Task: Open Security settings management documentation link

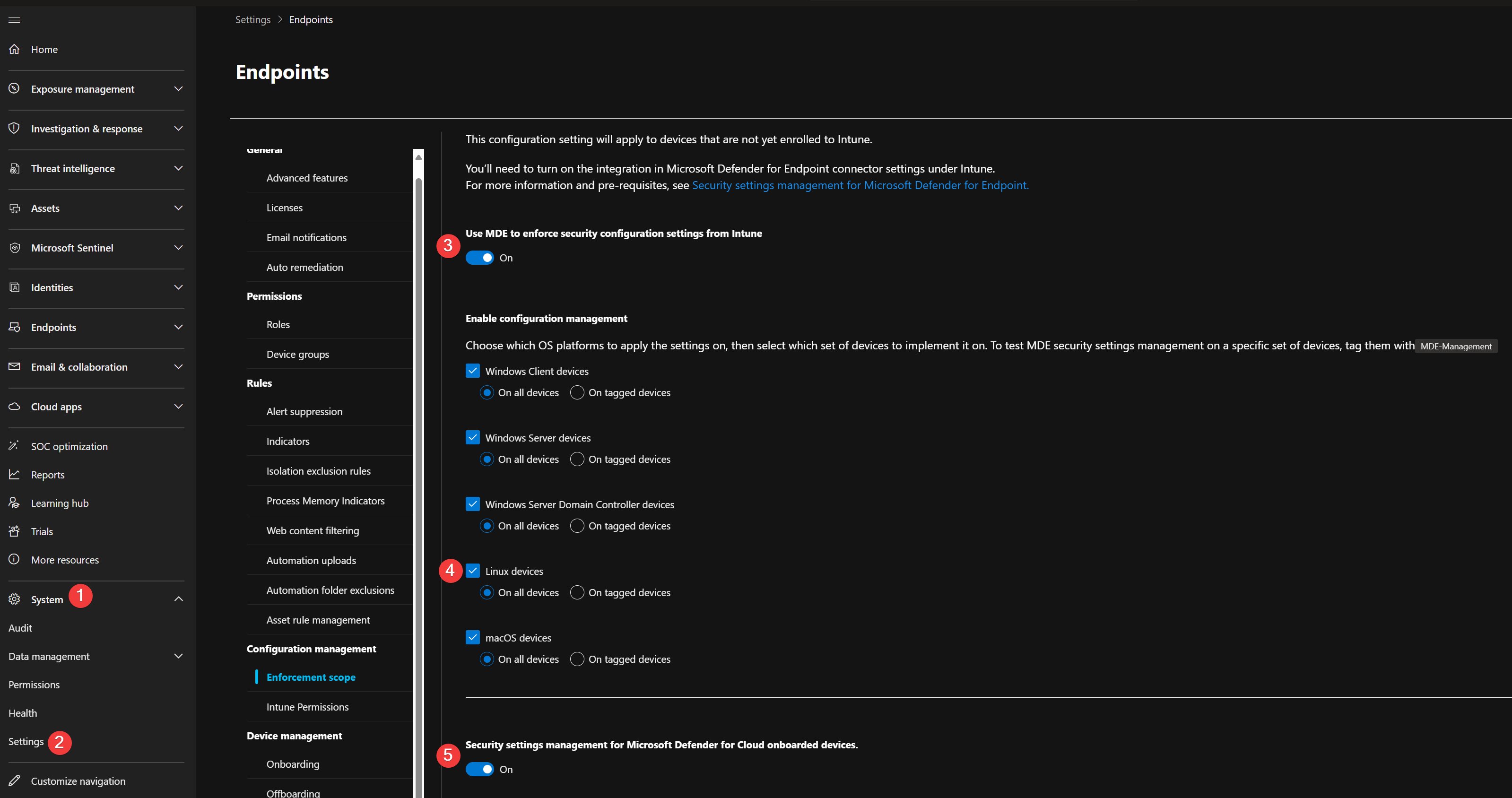Action: [x=860, y=185]
